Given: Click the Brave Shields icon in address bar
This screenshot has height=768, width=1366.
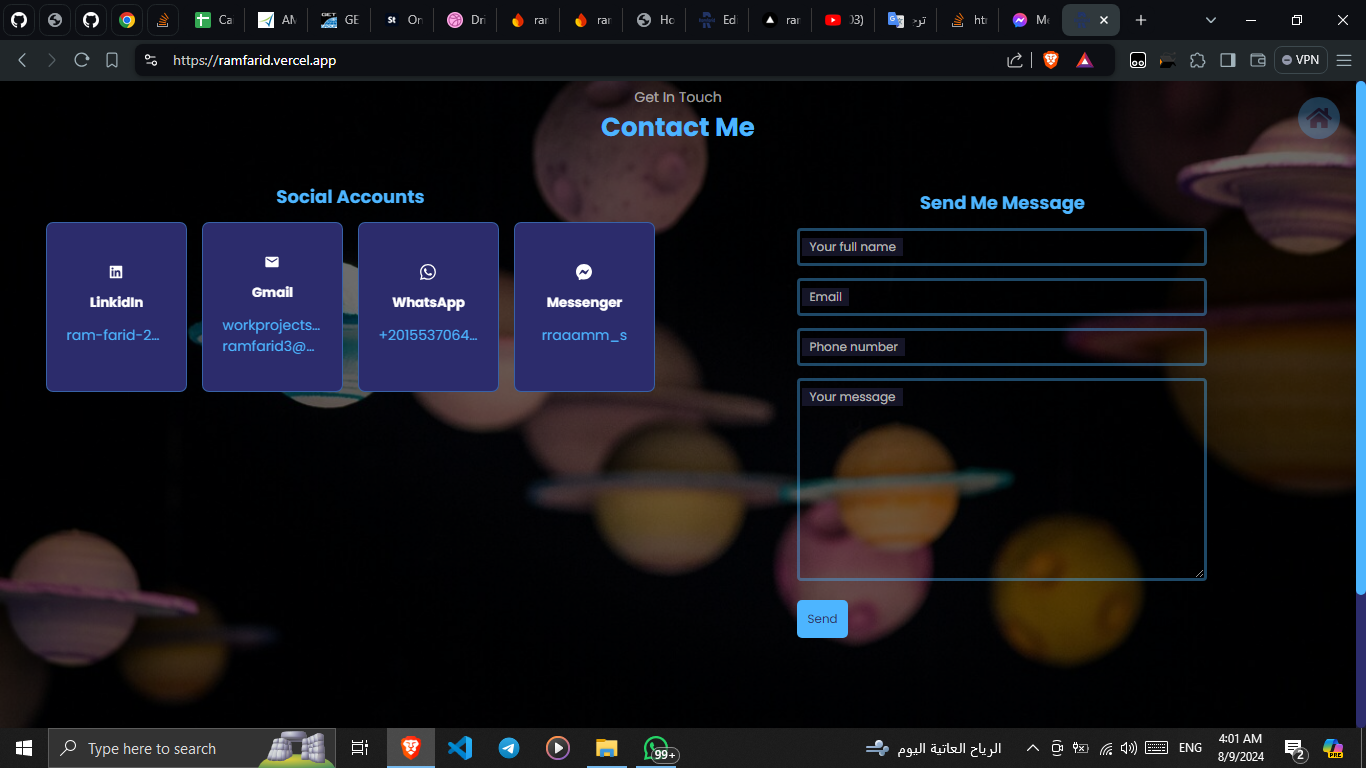Looking at the screenshot, I should (1050, 60).
